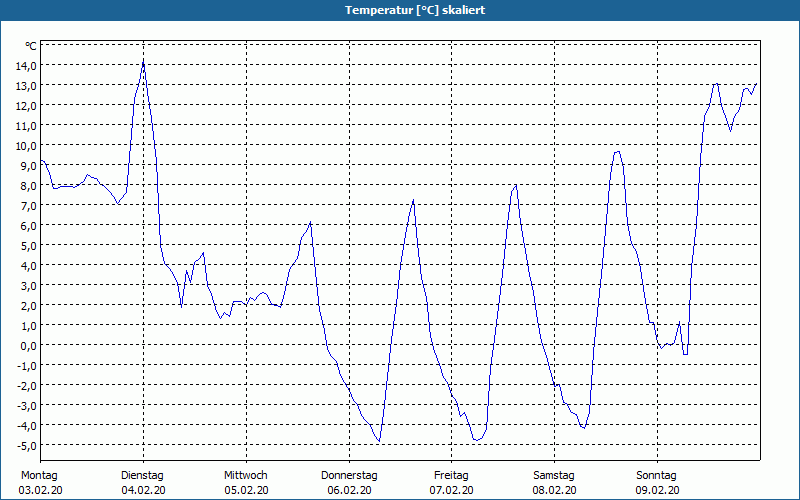Select the 11,0 y-axis label
This screenshot has width=800, height=500.
click(27, 126)
